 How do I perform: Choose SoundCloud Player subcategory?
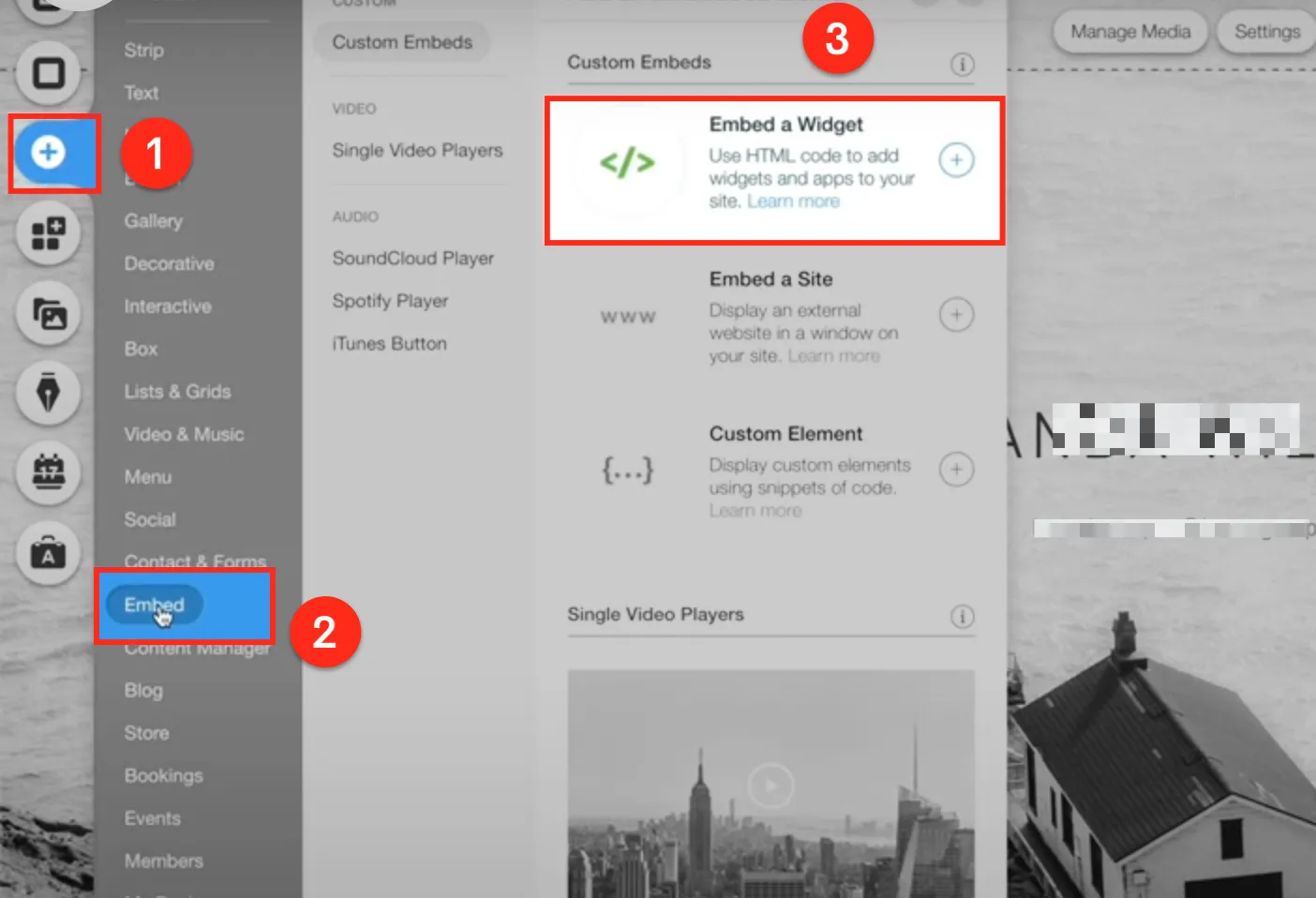[x=412, y=258]
